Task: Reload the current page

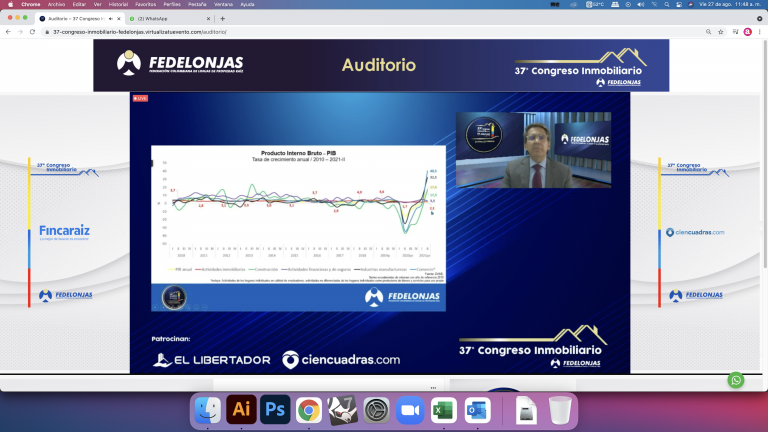Action: (32, 32)
